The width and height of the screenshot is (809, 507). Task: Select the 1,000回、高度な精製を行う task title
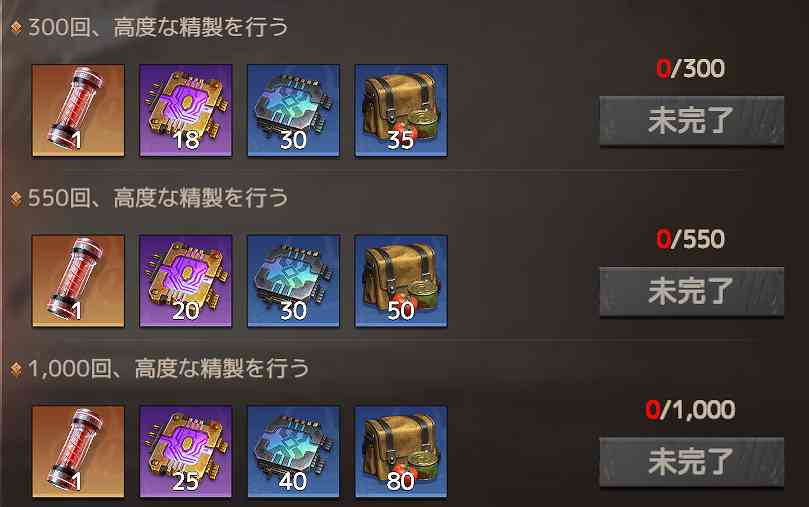(169, 369)
